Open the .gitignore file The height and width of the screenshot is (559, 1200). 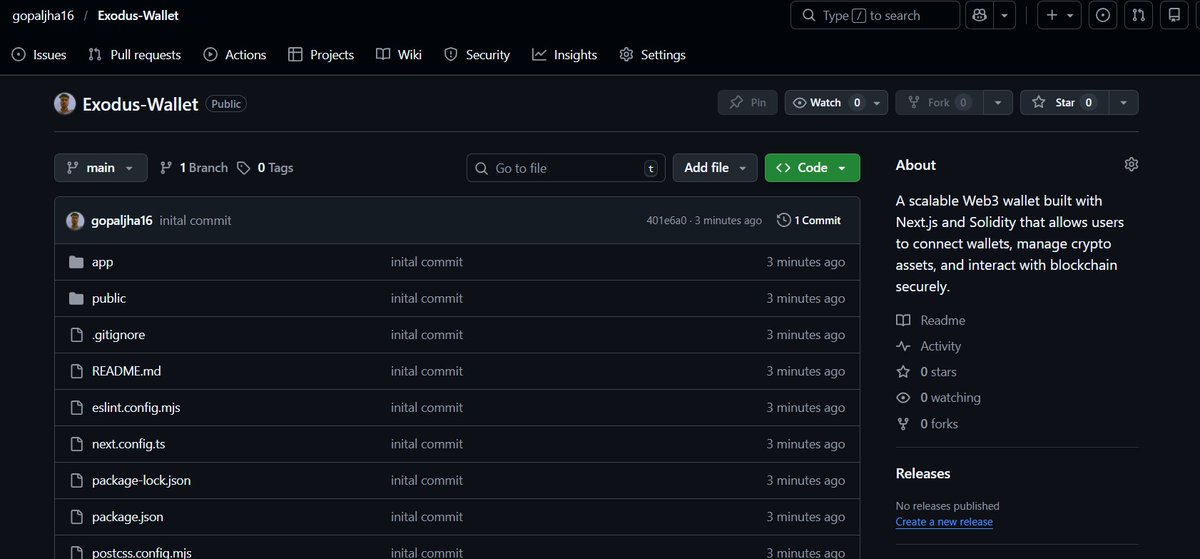tap(118, 335)
